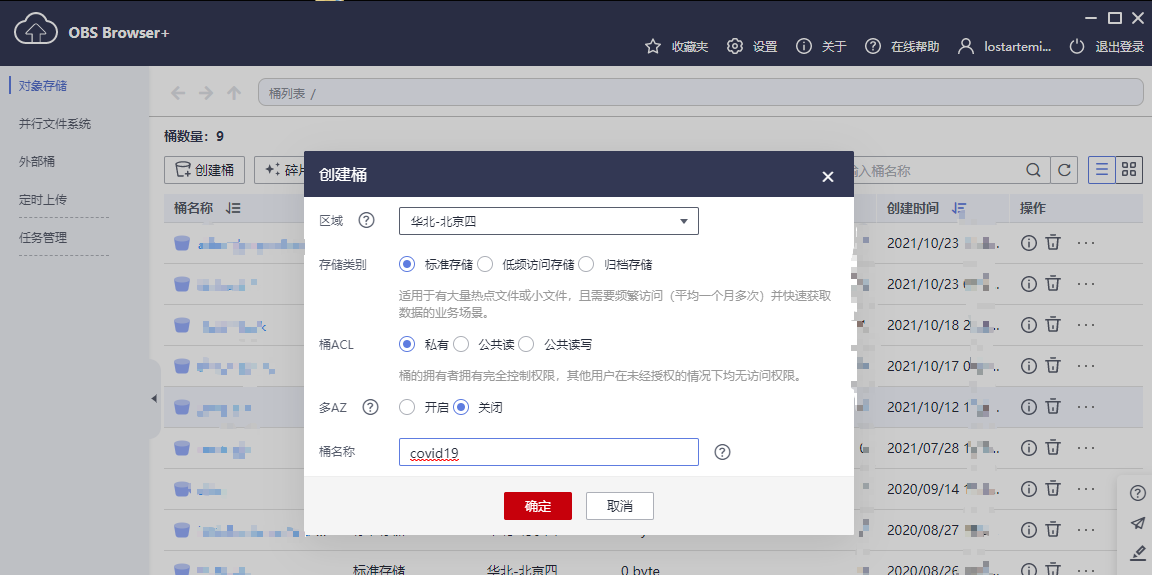The height and width of the screenshot is (575, 1152).
Task: Open more options for 2021/10/18 bucket row
Action: tap(1086, 324)
